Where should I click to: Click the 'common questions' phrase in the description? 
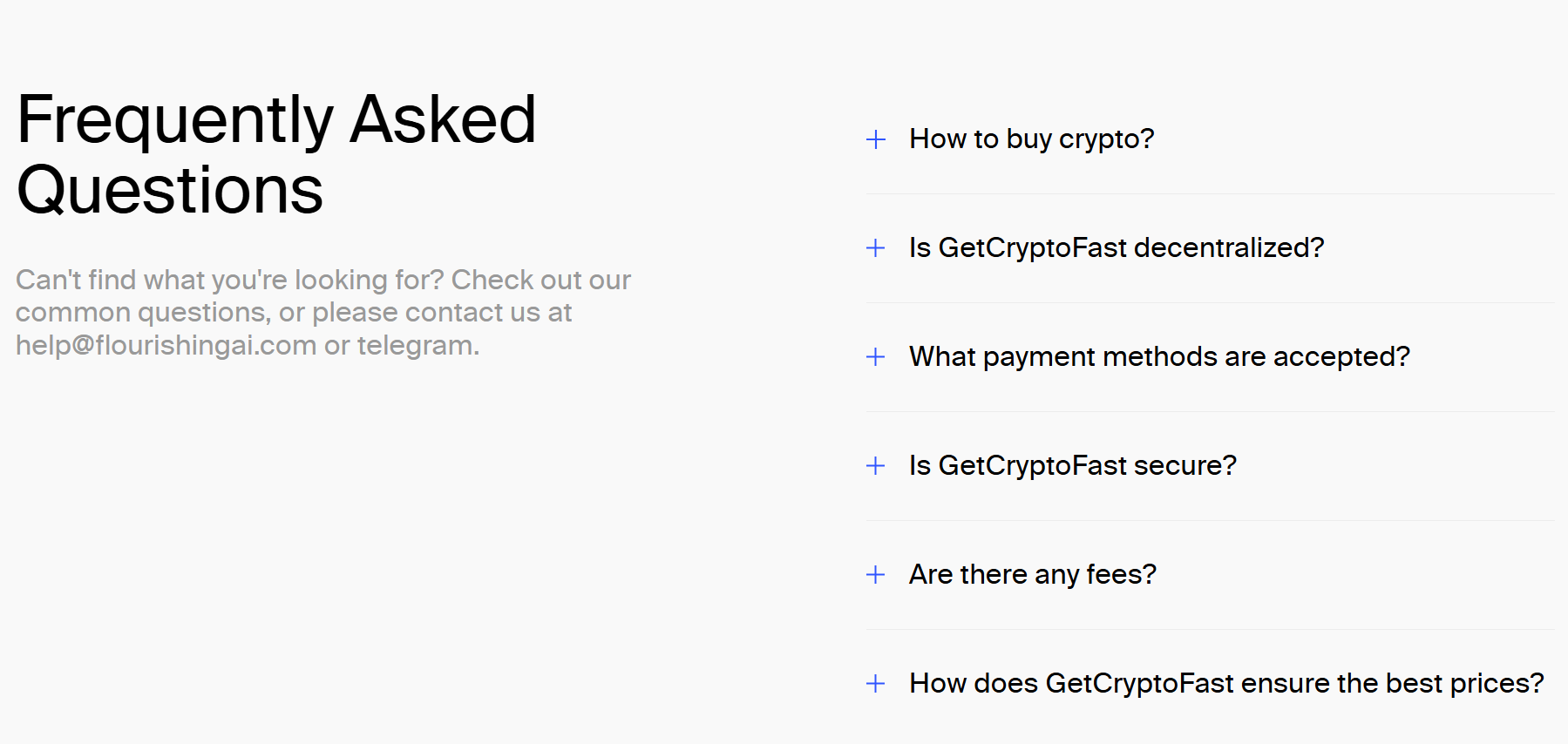click(141, 313)
